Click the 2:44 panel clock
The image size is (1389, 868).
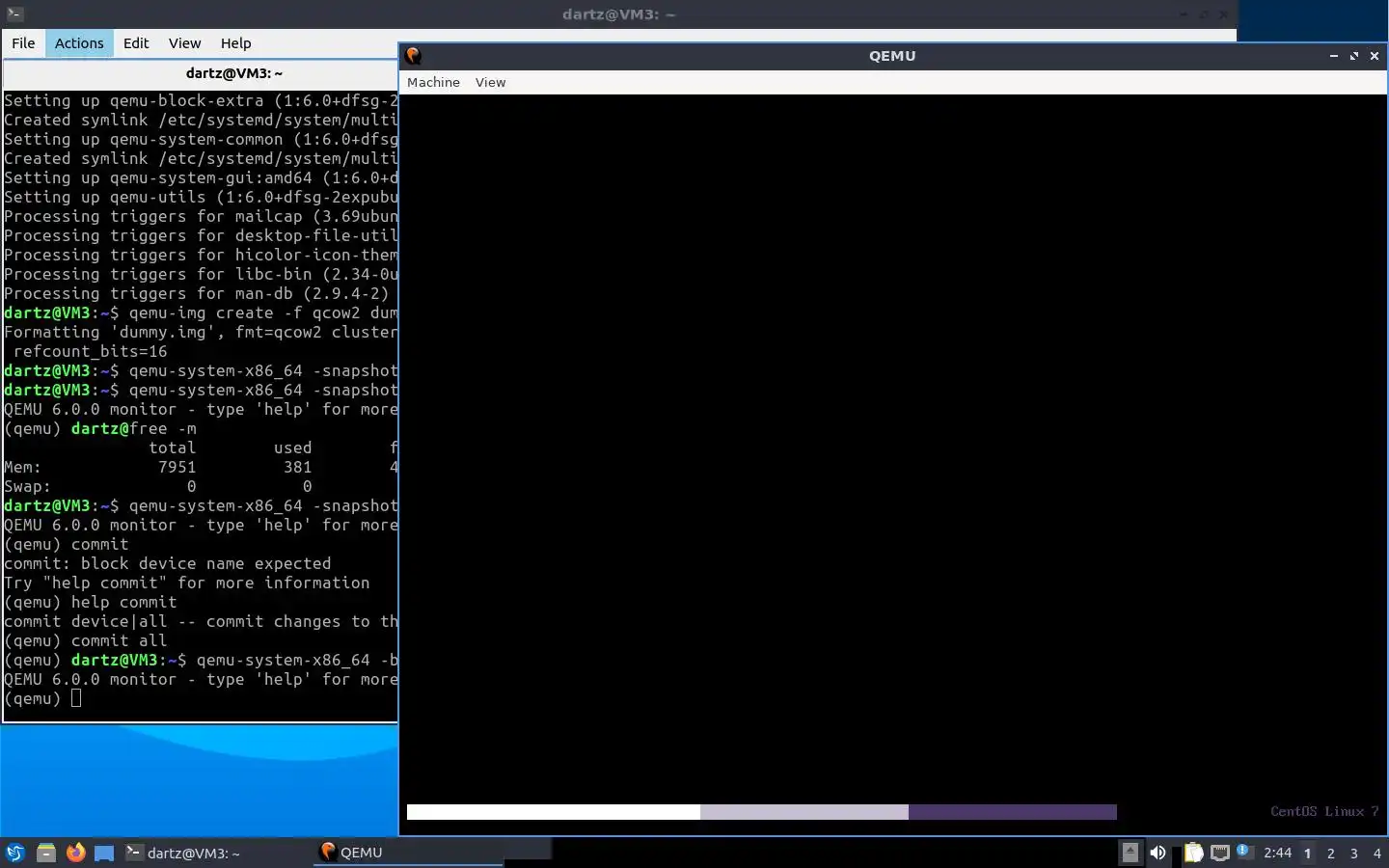1277,853
